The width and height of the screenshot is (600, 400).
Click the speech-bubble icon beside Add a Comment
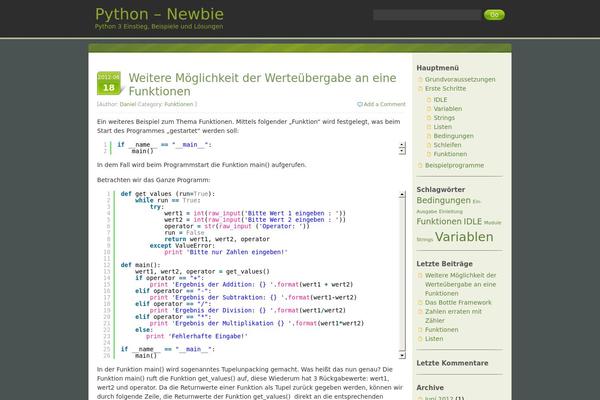(x=360, y=104)
